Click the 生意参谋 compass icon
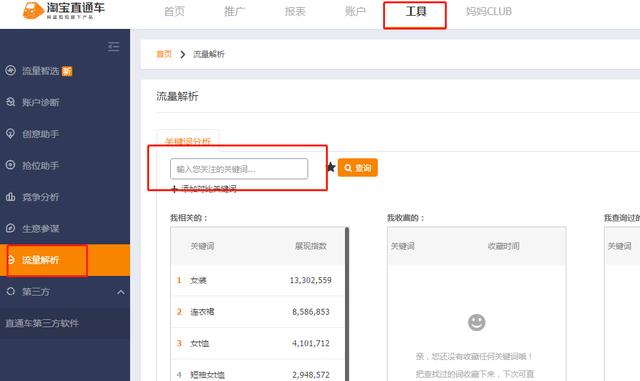The height and width of the screenshot is (381, 640). pyautogui.click(x=10, y=228)
